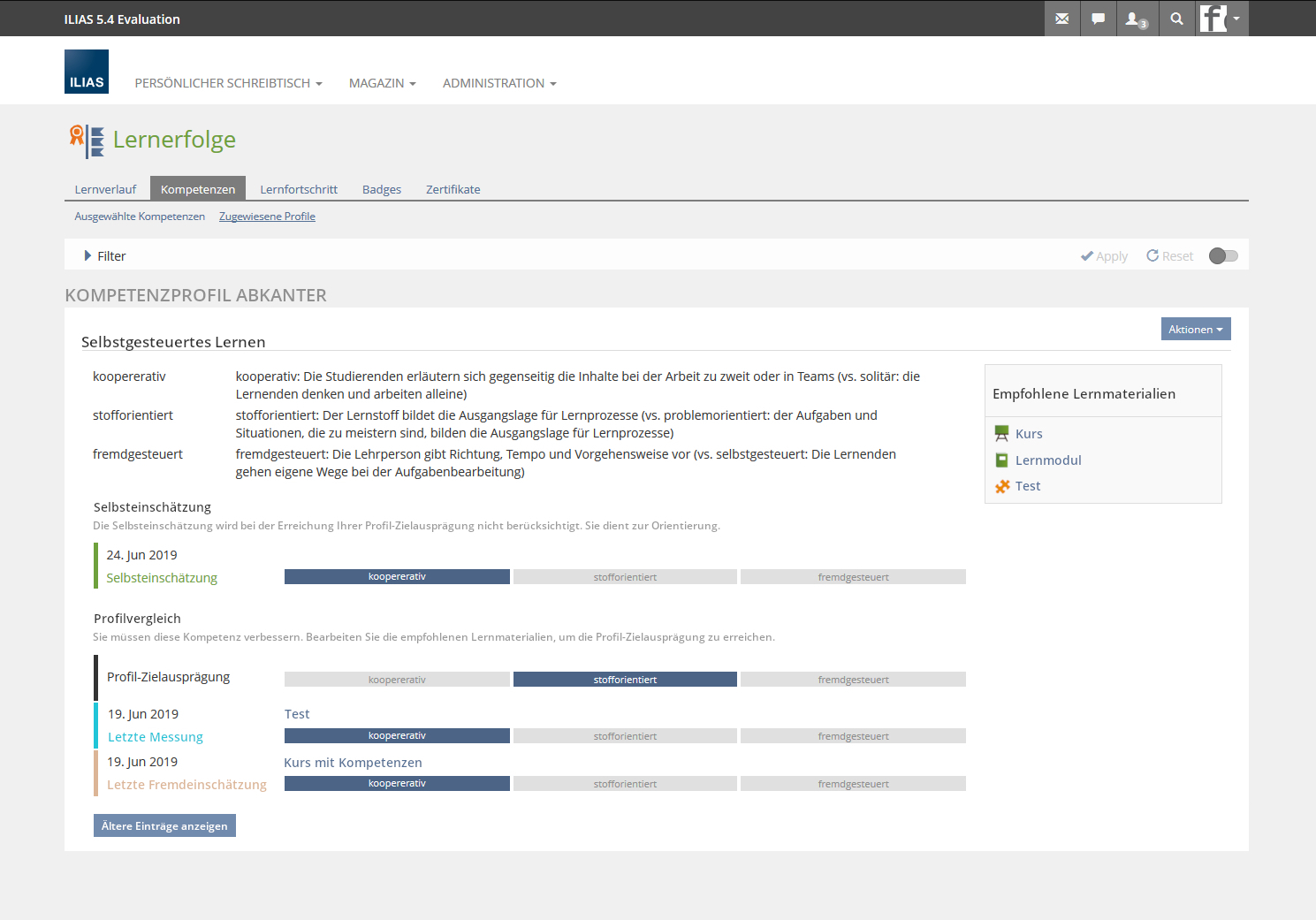
Task: Open the Persönlicher Schreibtisch menu
Action: 228,83
